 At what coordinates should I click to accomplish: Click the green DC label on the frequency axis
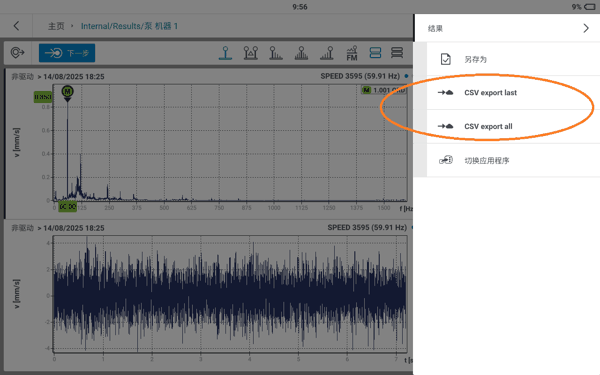click(x=67, y=207)
